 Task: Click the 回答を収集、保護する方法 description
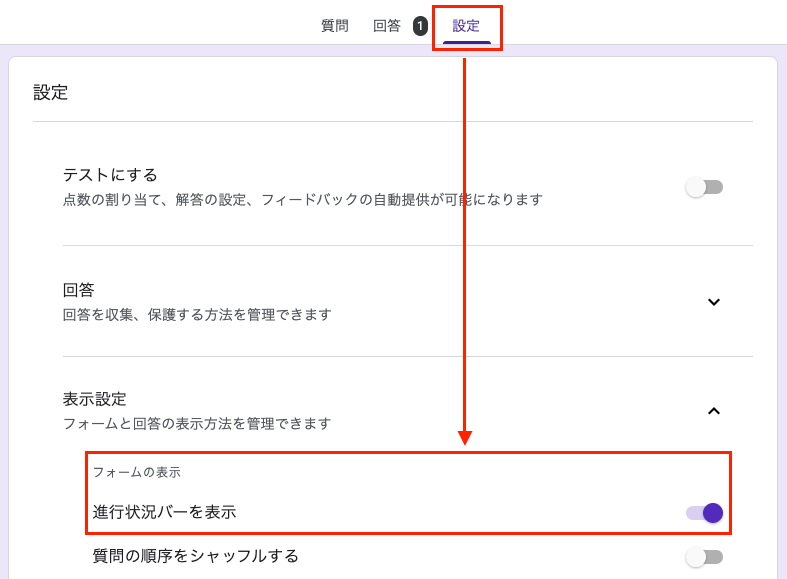tap(197, 315)
